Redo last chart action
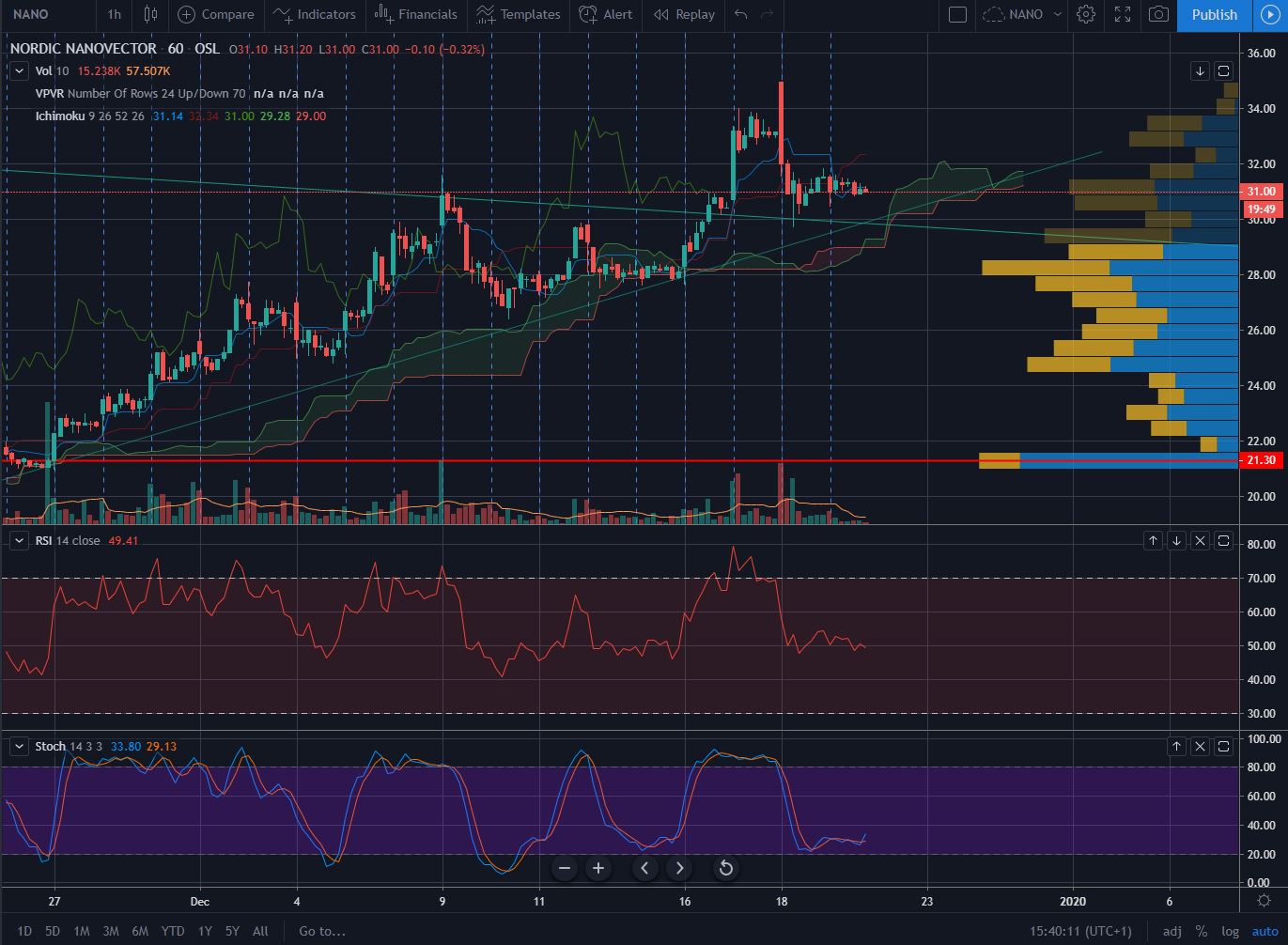The width and height of the screenshot is (1288, 945). click(767, 14)
